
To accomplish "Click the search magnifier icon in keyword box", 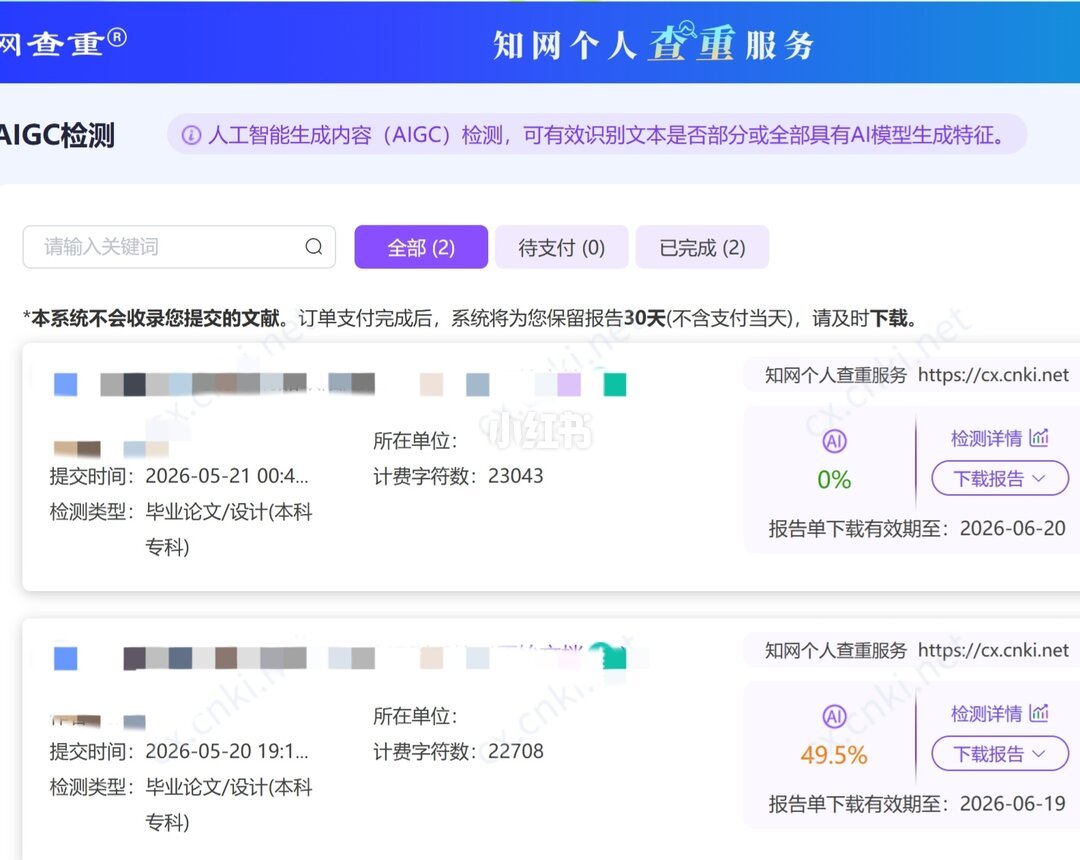I will click(x=313, y=247).
